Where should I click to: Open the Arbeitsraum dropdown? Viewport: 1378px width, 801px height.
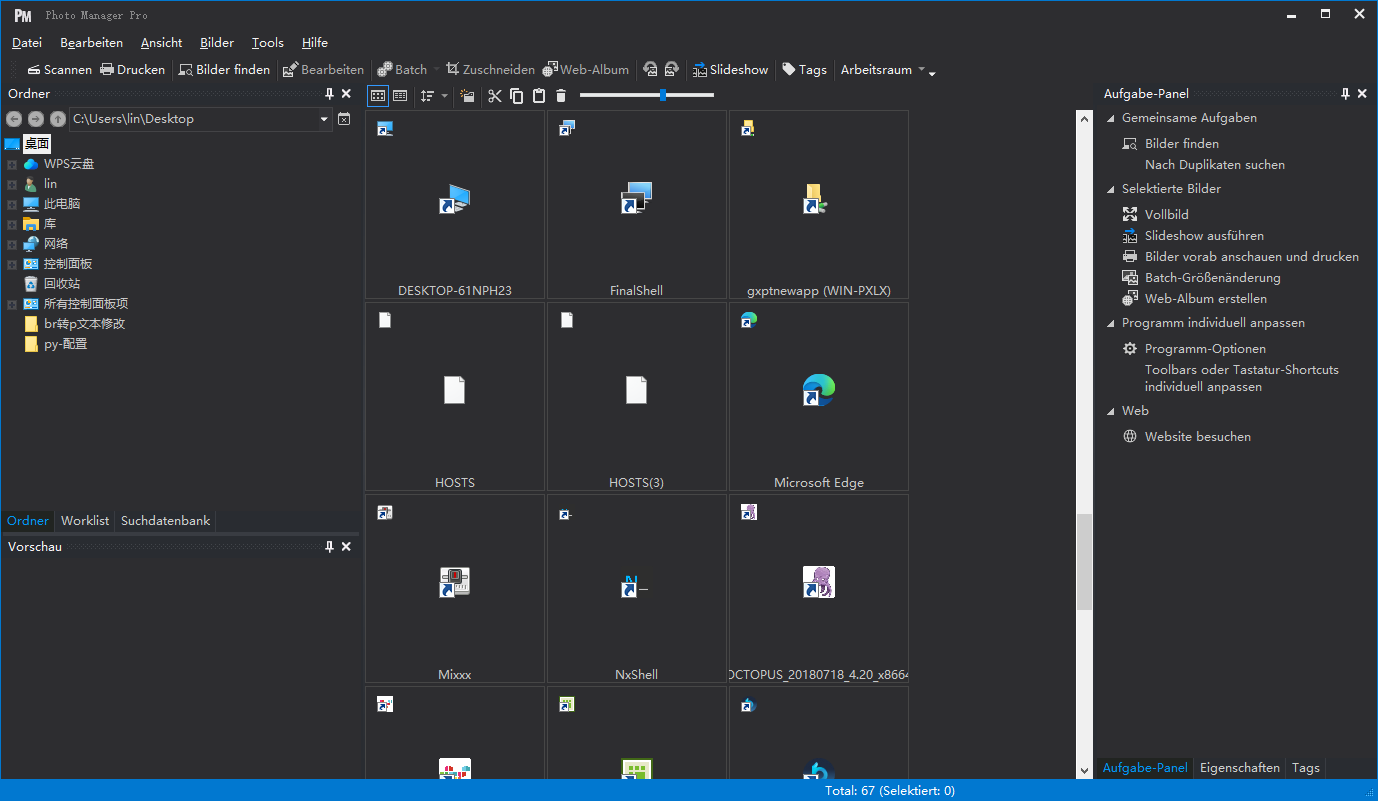(x=884, y=70)
